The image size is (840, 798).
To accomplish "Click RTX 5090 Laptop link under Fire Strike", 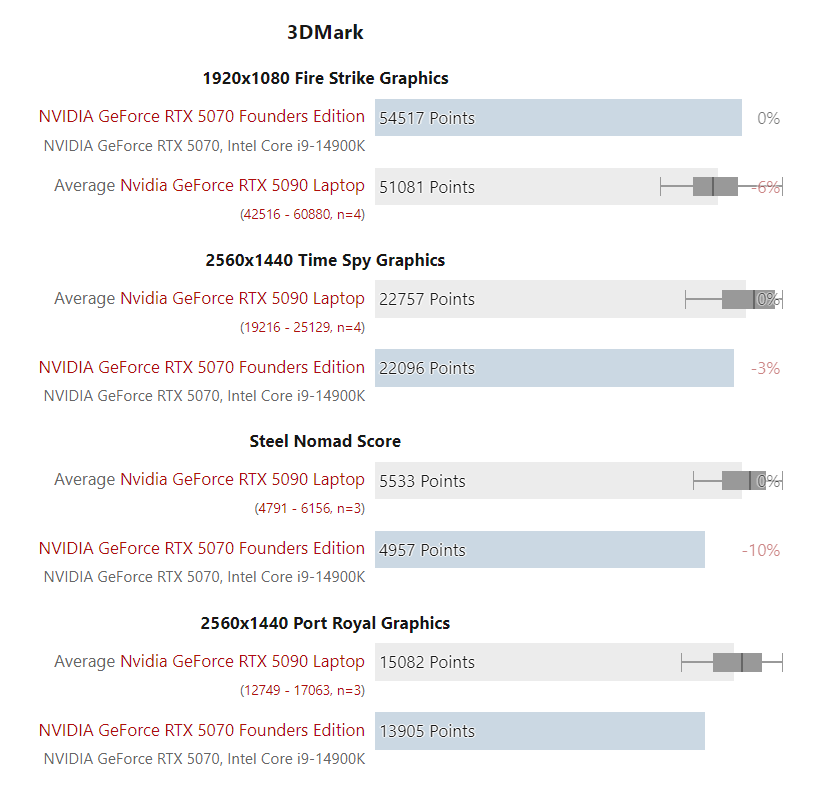I will click(242, 185).
